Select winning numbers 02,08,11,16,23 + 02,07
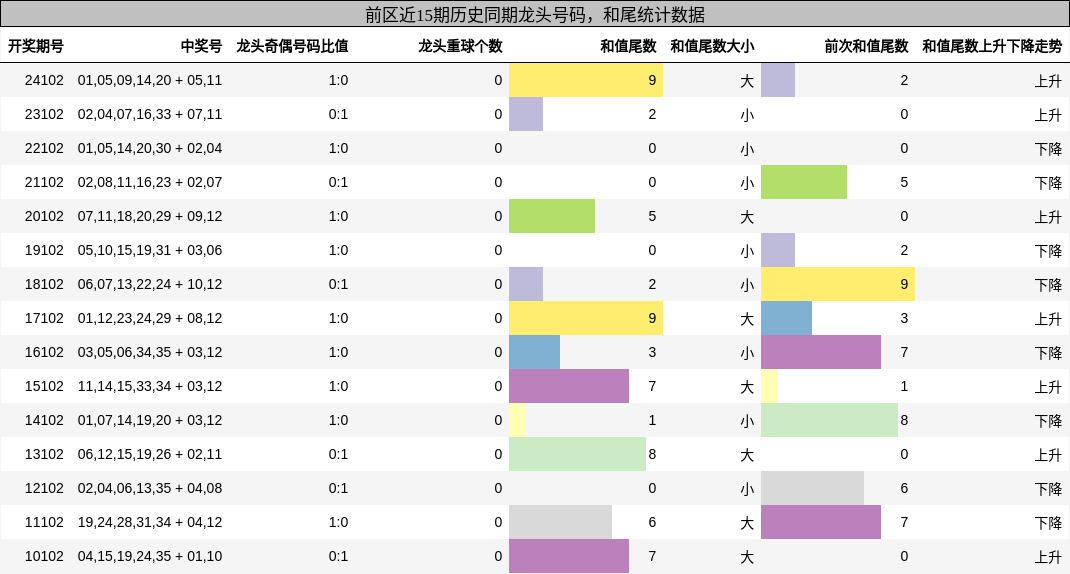The image size is (1070, 574). point(149,182)
